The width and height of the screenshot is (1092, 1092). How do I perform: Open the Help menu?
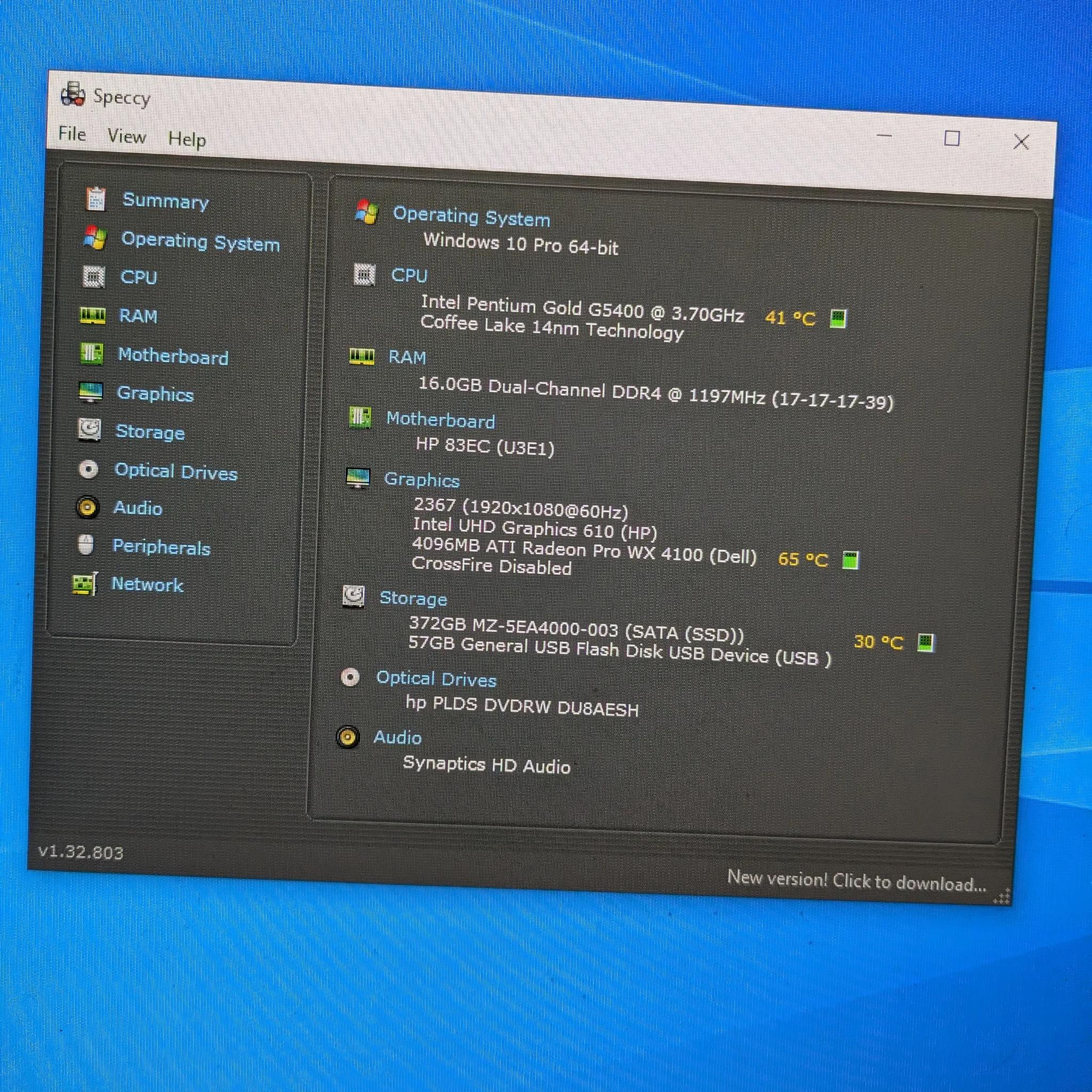[187, 139]
